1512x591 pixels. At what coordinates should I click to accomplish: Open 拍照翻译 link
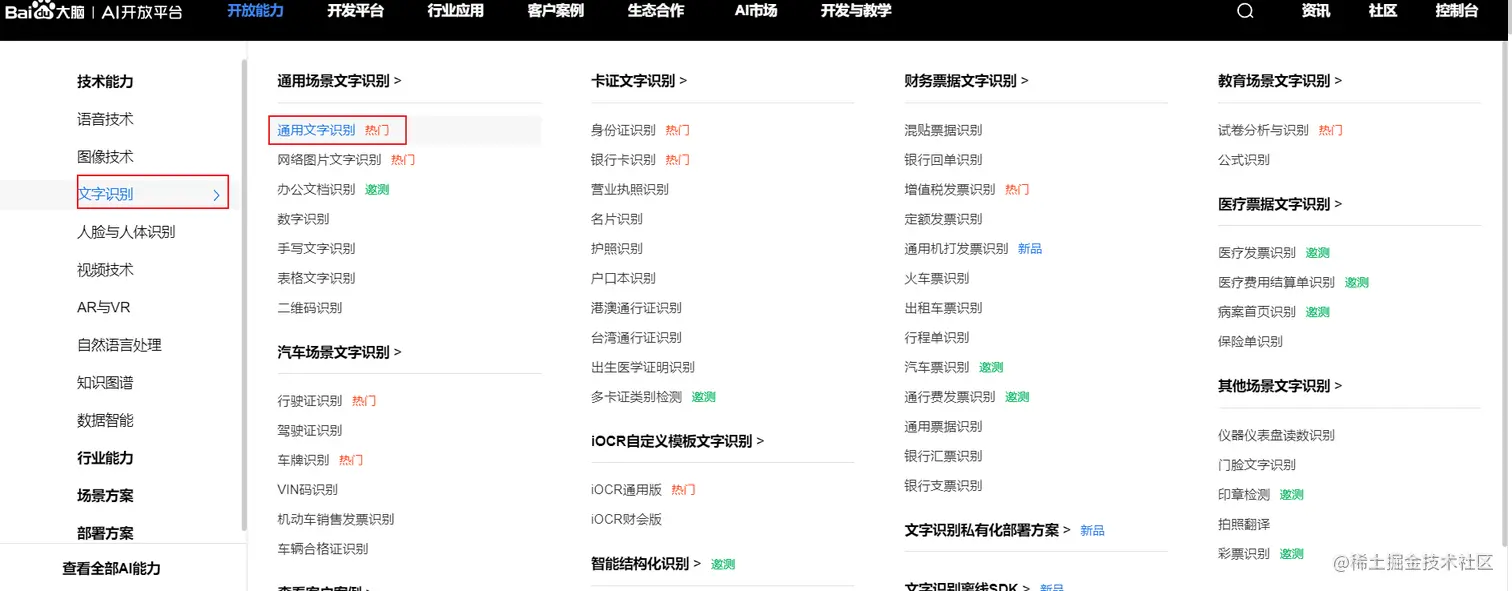click(x=1244, y=524)
